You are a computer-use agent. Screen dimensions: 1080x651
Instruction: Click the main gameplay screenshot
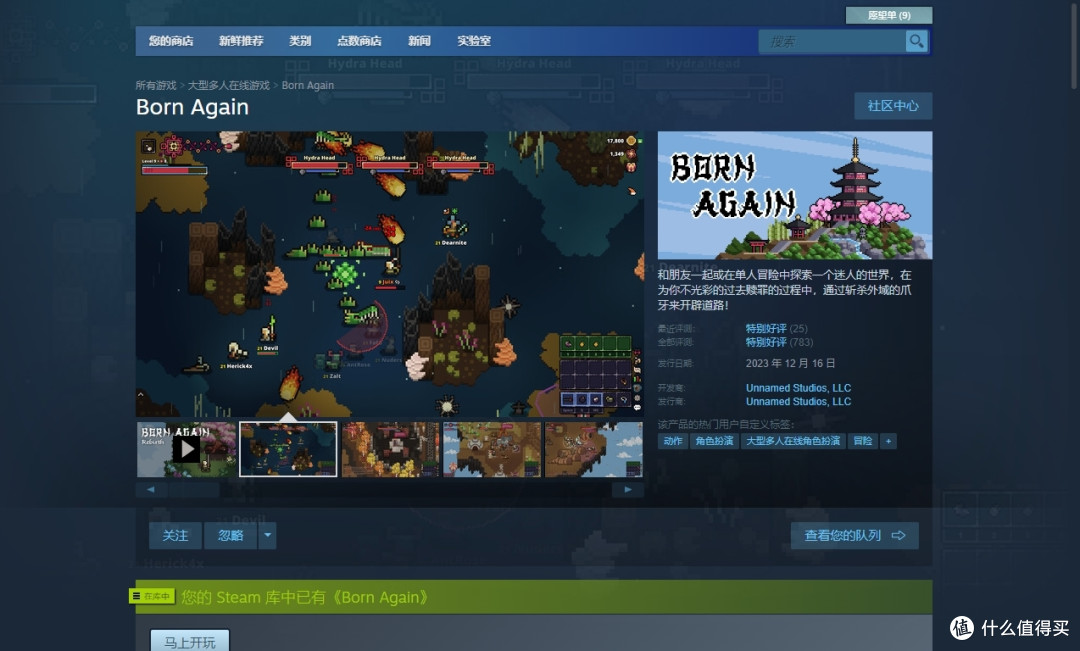[x=389, y=274]
